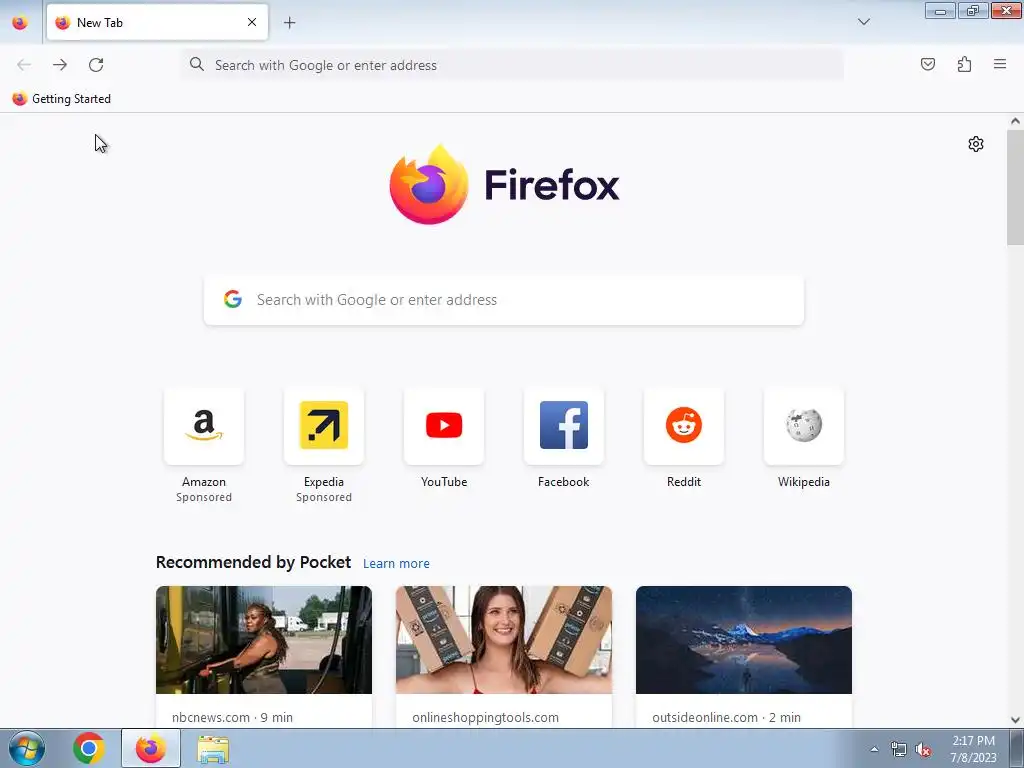Close the New Tab tab
Viewport: 1024px width, 768px height.
click(252, 22)
